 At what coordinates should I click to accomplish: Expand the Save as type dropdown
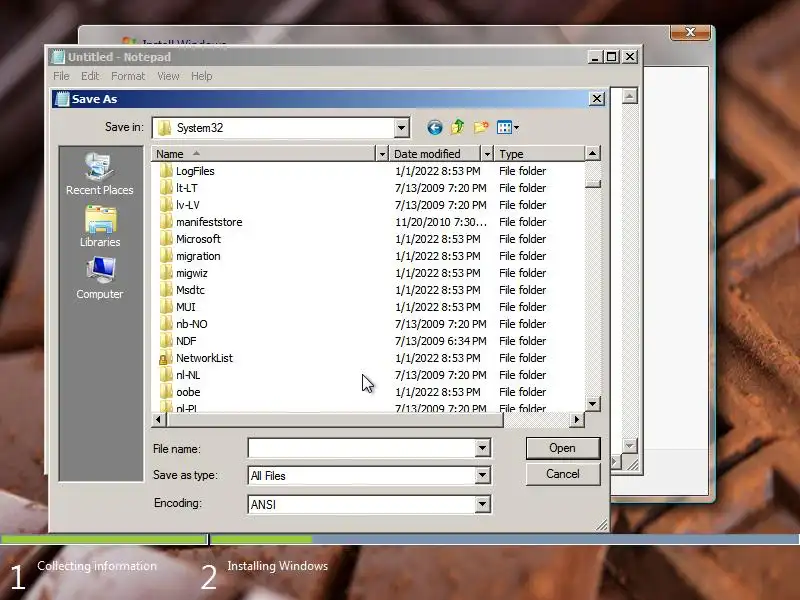[x=482, y=476]
